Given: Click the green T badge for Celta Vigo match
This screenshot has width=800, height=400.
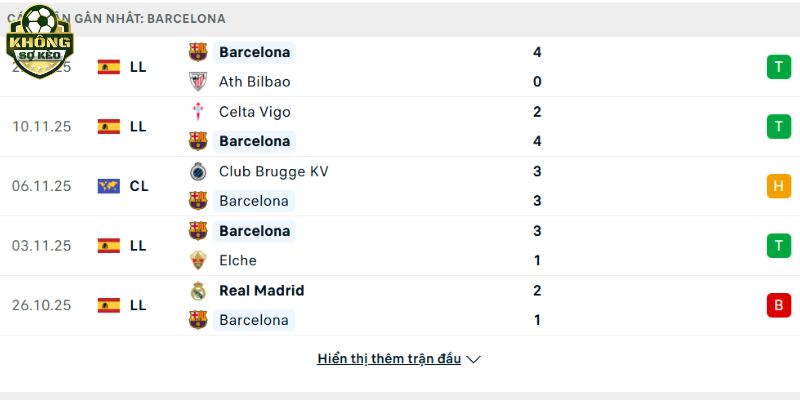Looking at the screenshot, I should (x=778, y=127).
